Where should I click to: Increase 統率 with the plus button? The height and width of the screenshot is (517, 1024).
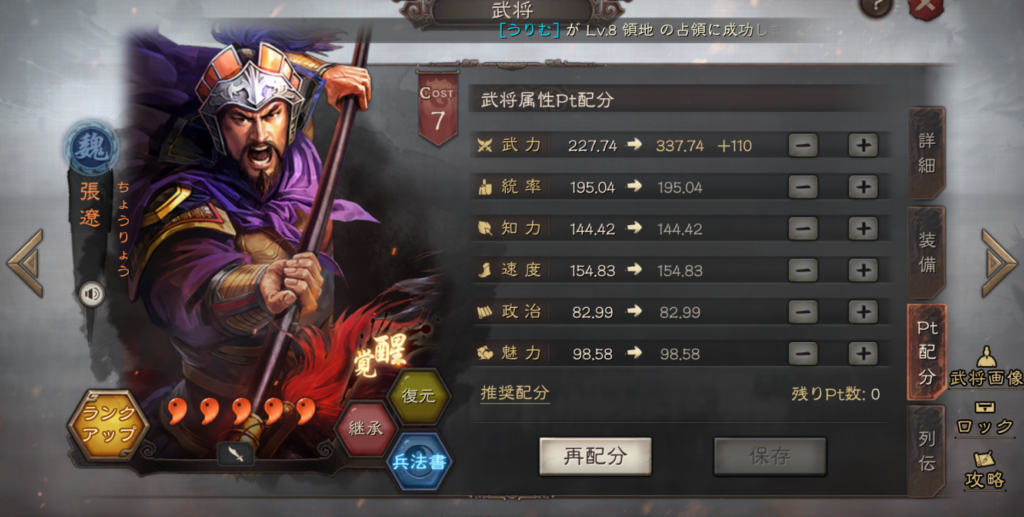pyautogui.click(x=863, y=187)
